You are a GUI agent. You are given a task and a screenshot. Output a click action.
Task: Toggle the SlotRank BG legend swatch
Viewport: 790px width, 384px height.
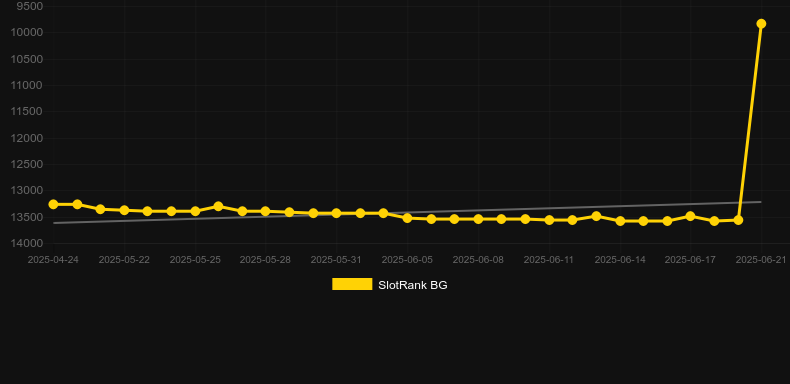coord(352,284)
